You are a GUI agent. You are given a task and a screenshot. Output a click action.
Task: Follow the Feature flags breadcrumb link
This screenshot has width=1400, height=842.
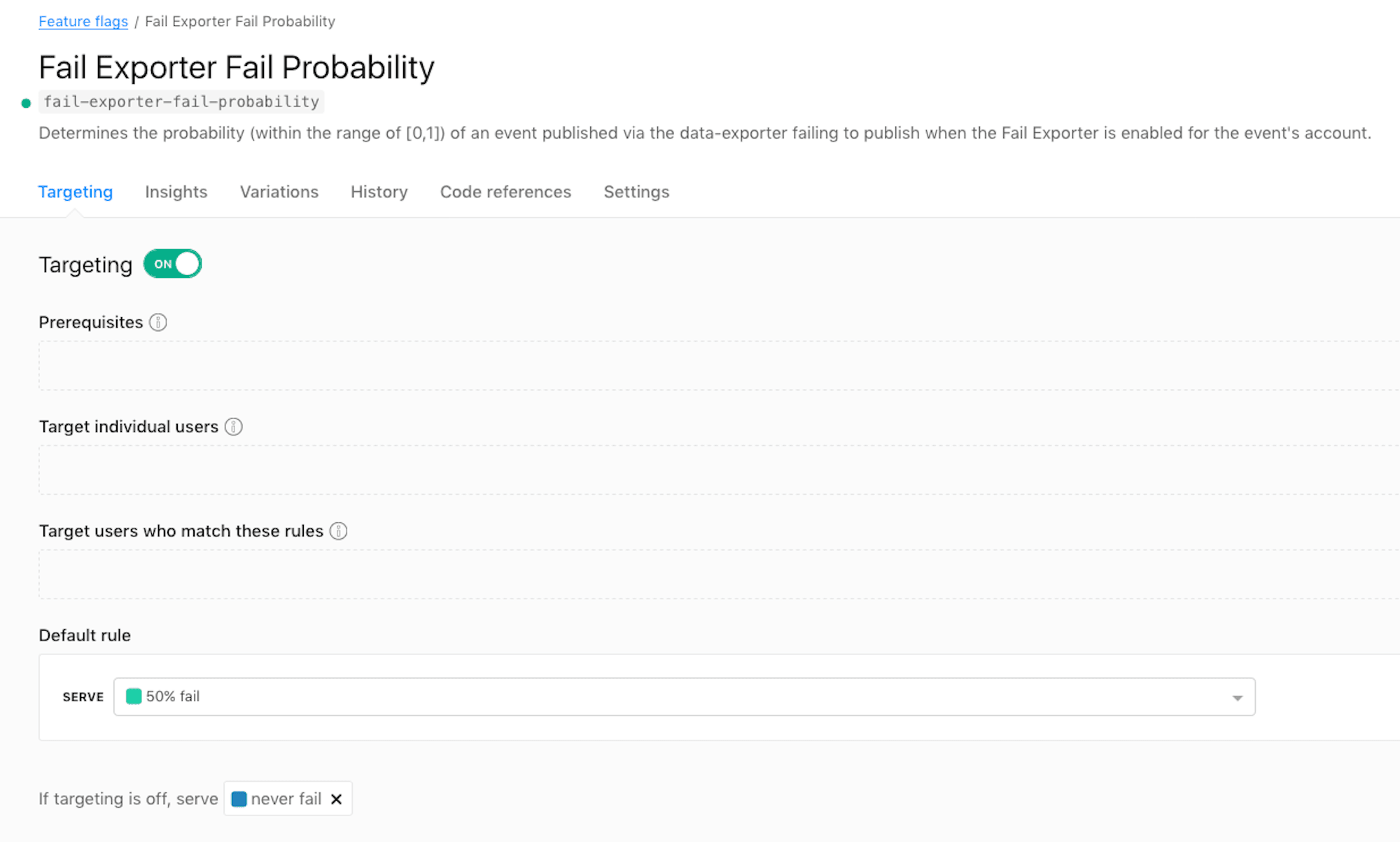coord(83,22)
